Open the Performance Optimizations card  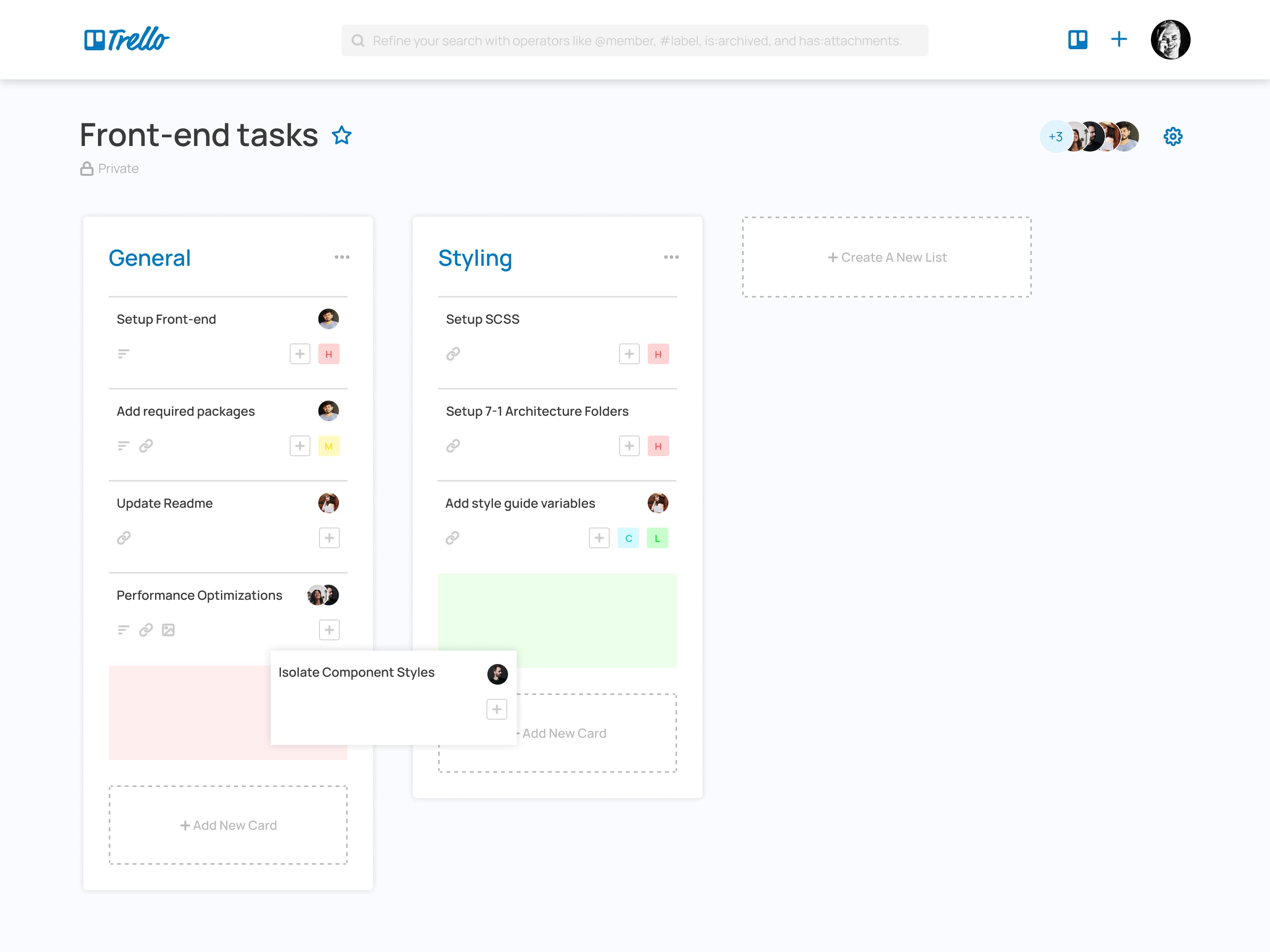[199, 595]
